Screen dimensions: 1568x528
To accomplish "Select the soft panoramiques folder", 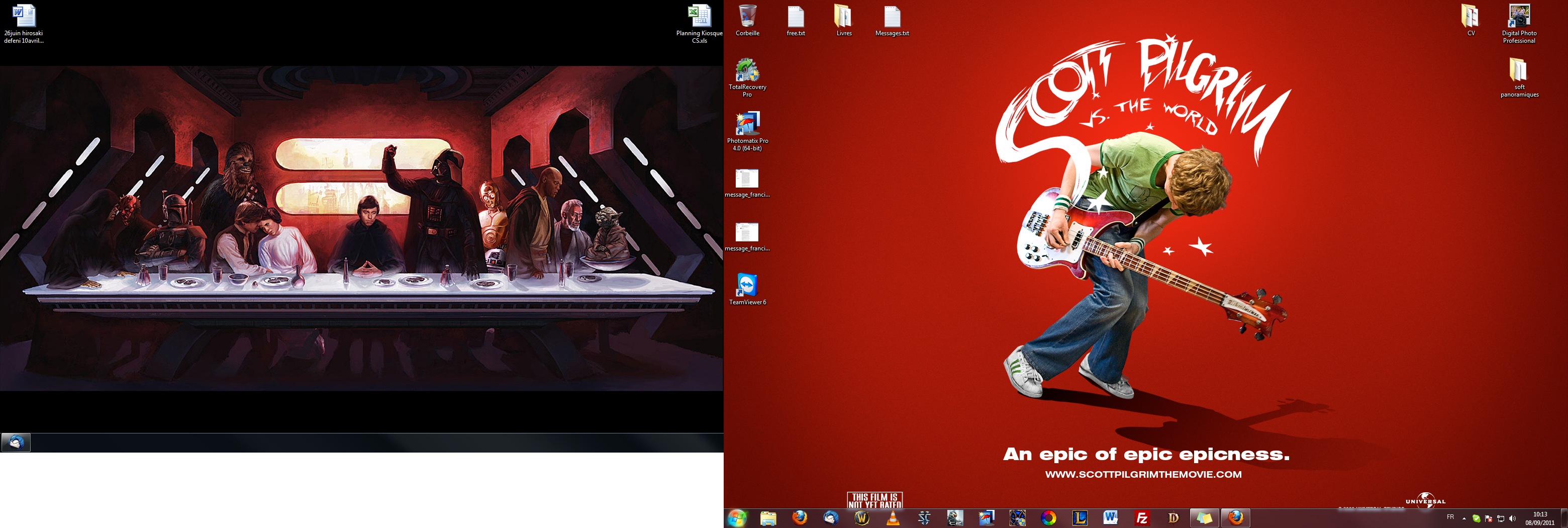I will click(x=1519, y=78).
